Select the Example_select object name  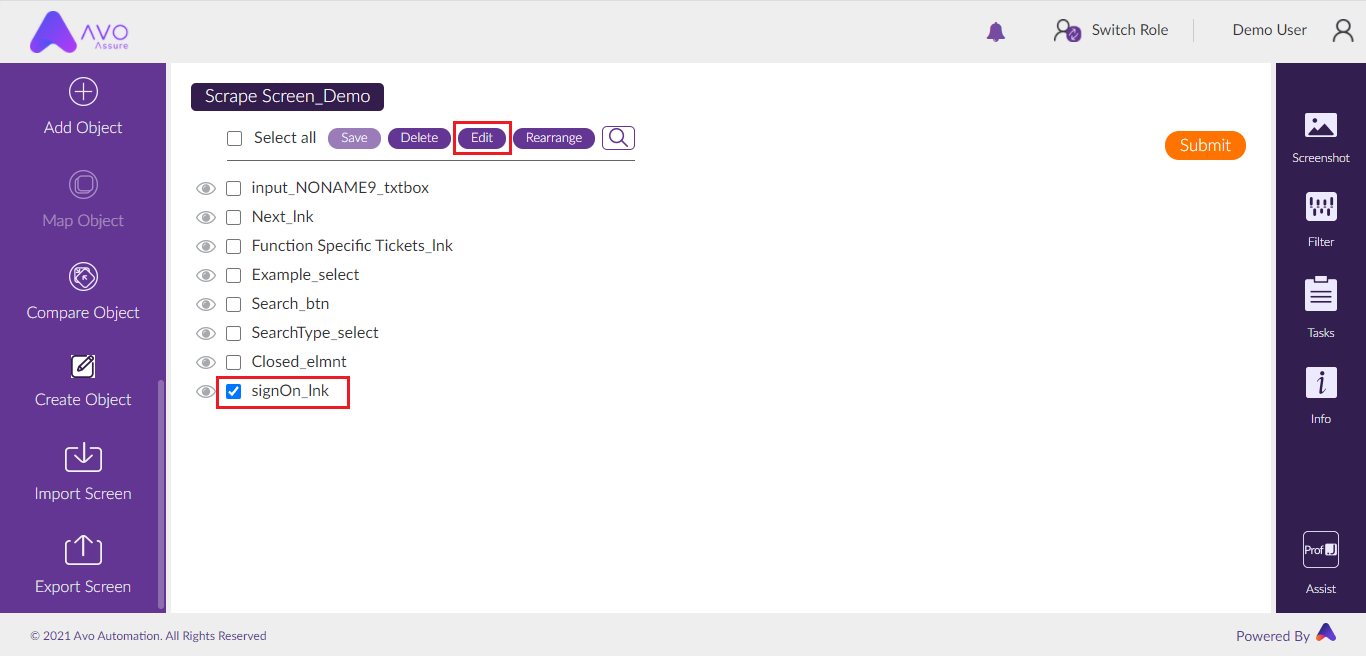[x=305, y=275]
